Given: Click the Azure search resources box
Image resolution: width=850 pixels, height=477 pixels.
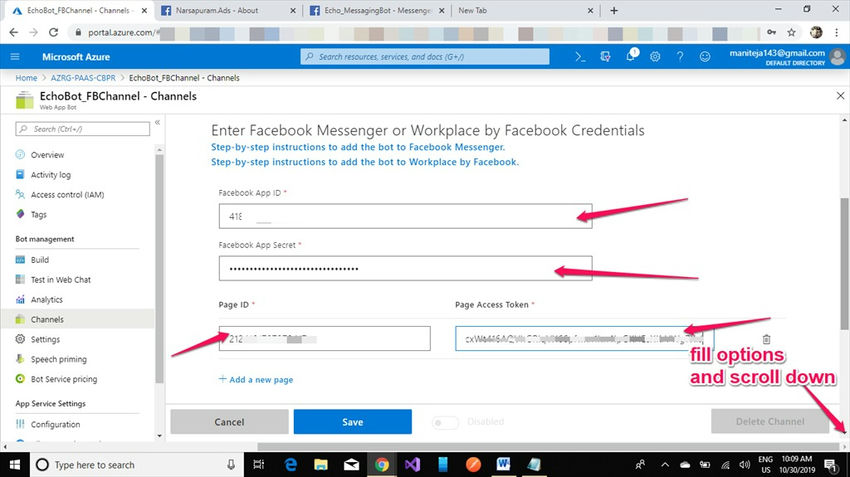Looking at the screenshot, I should 424,57.
